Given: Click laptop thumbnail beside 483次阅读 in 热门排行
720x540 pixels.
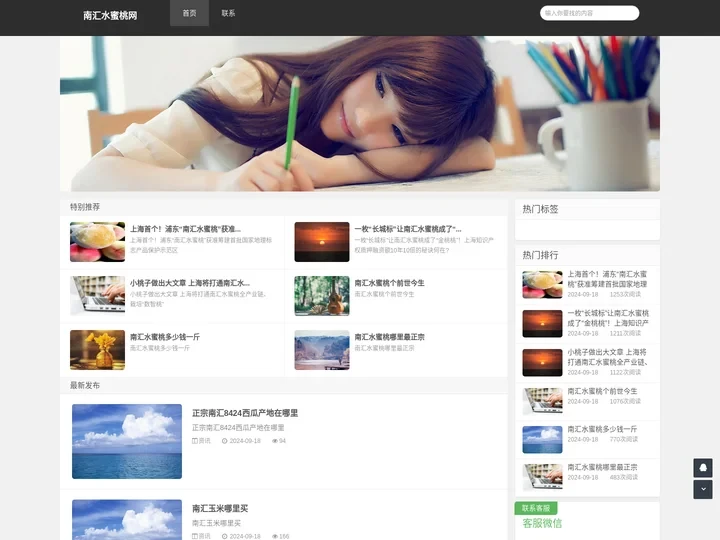Looking at the screenshot, I should pos(542,478).
